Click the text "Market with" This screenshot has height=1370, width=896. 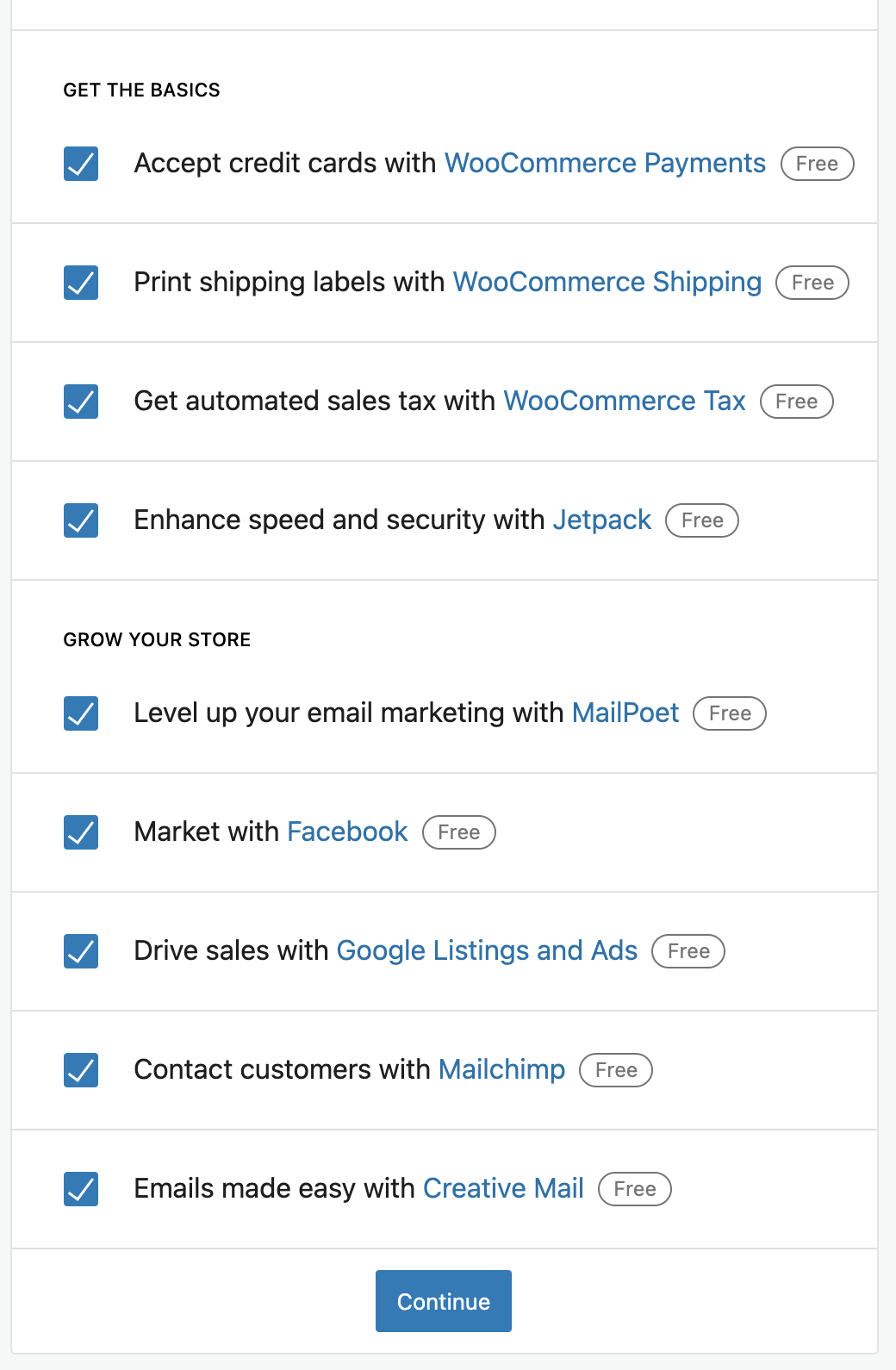click(207, 831)
